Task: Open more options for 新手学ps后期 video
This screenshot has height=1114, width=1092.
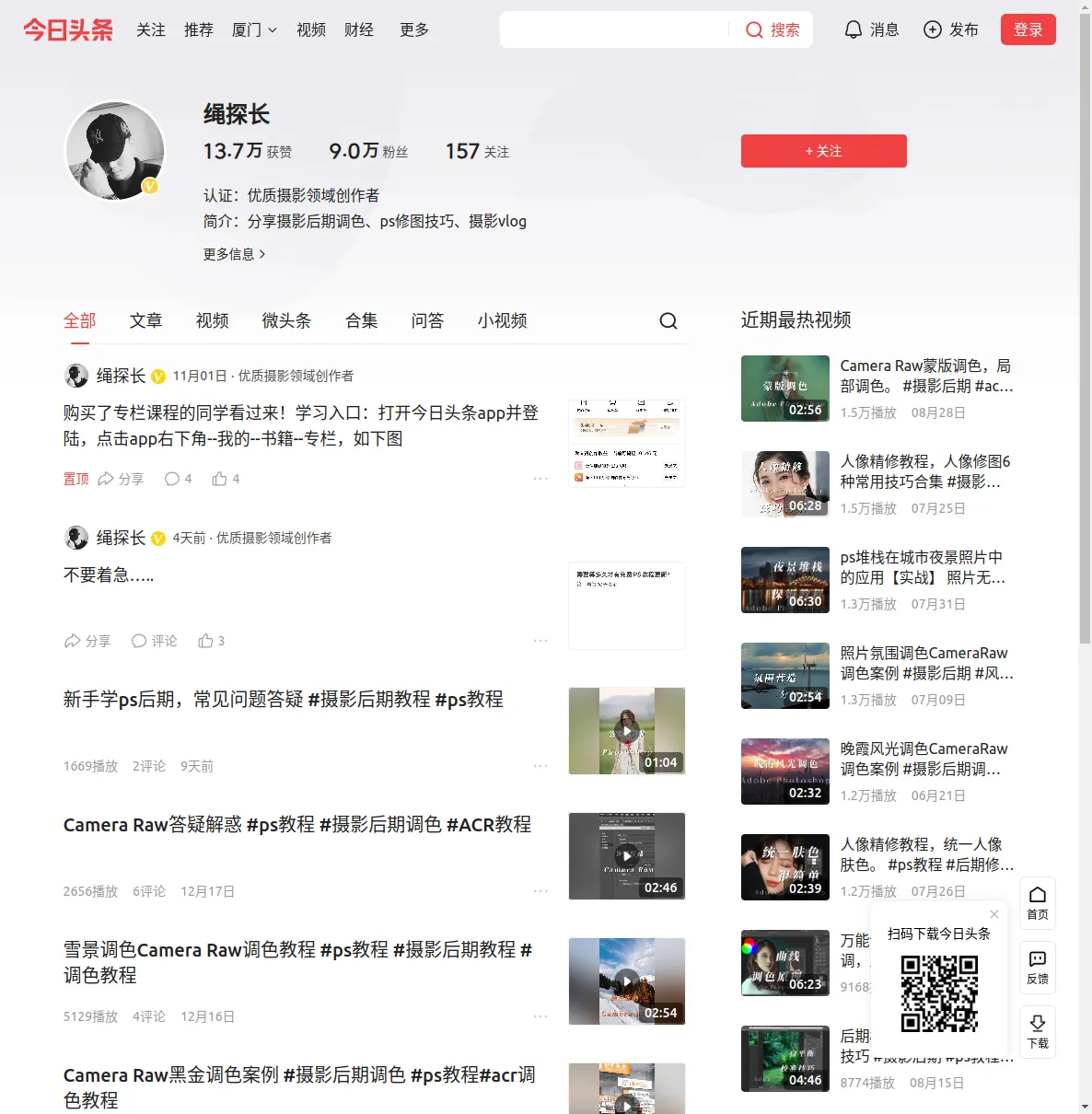Action: click(540, 766)
